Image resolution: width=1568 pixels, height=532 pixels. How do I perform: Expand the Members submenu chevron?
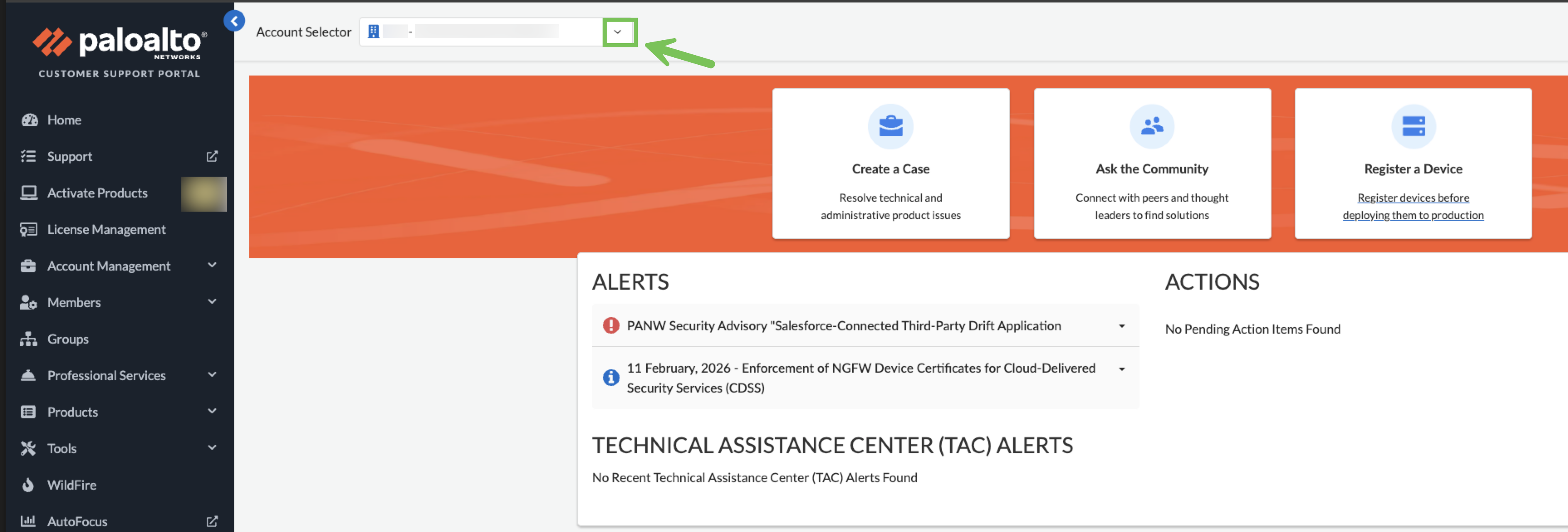pos(212,302)
